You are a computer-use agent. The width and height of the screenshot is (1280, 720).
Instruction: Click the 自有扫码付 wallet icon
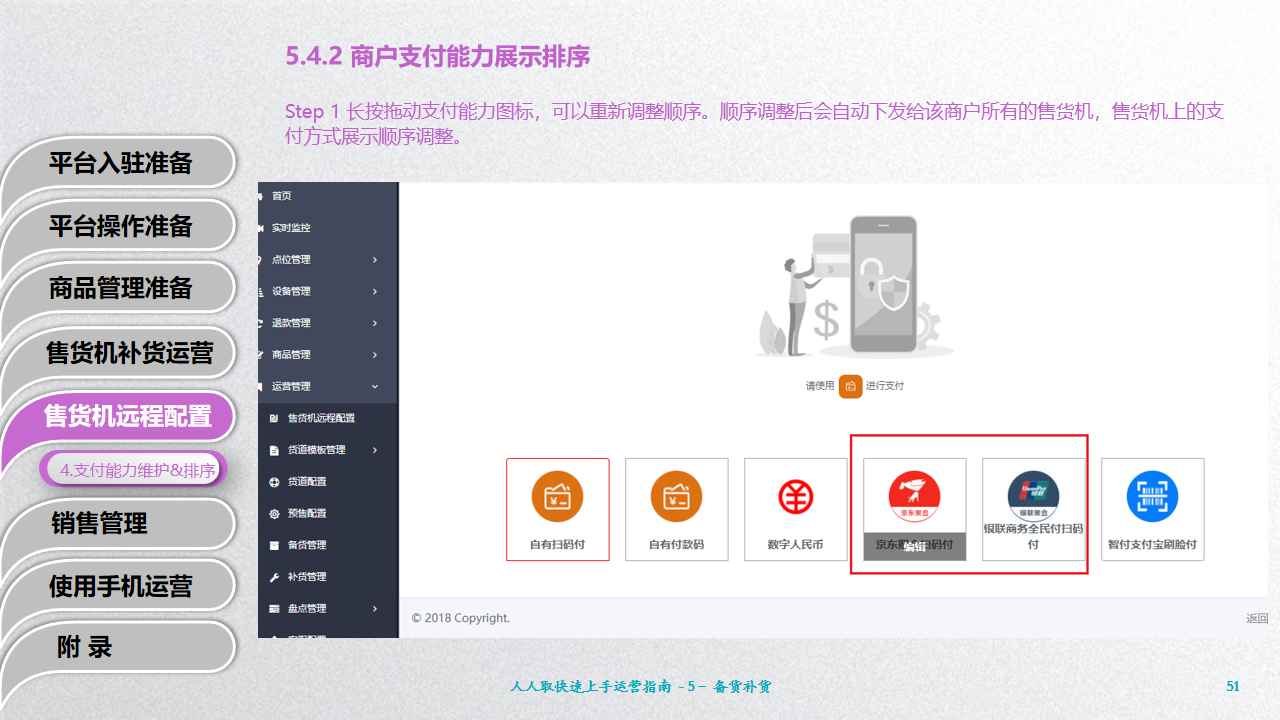pyautogui.click(x=558, y=497)
